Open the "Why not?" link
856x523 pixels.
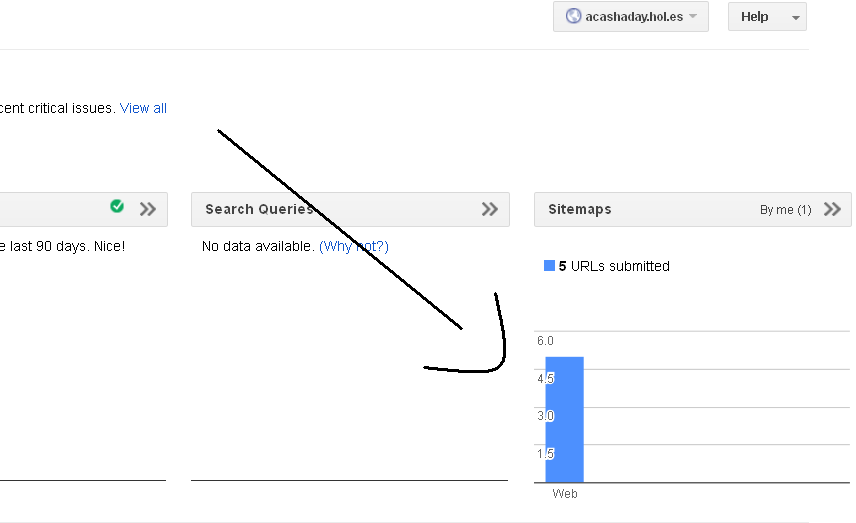coord(354,246)
